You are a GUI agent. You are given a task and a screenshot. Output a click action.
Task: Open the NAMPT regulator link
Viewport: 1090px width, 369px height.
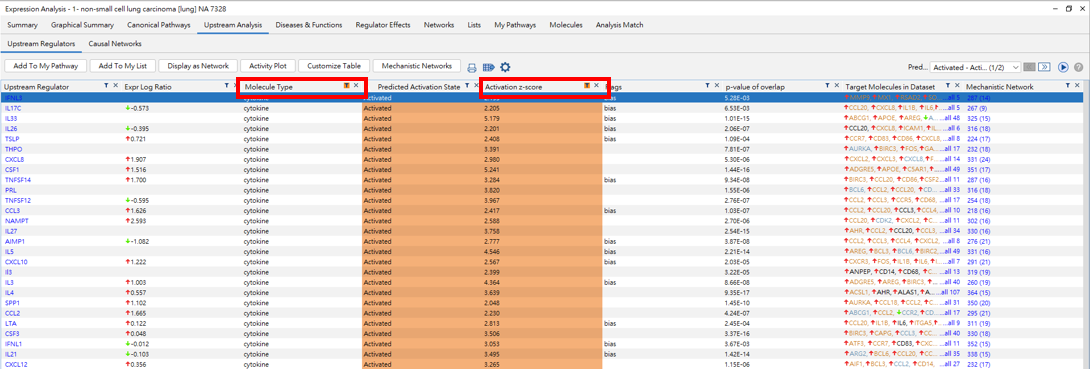click(x=15, y=220)
